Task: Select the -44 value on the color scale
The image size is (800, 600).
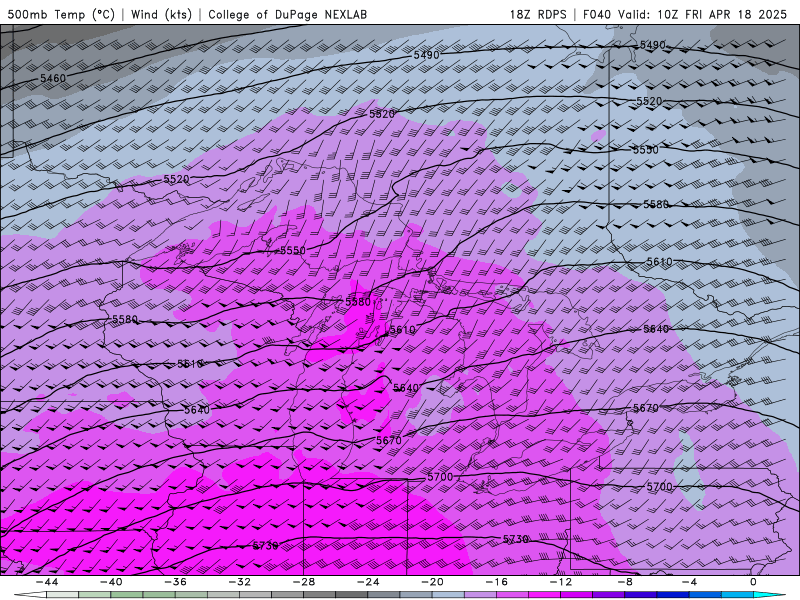Action: pos(47,582)
